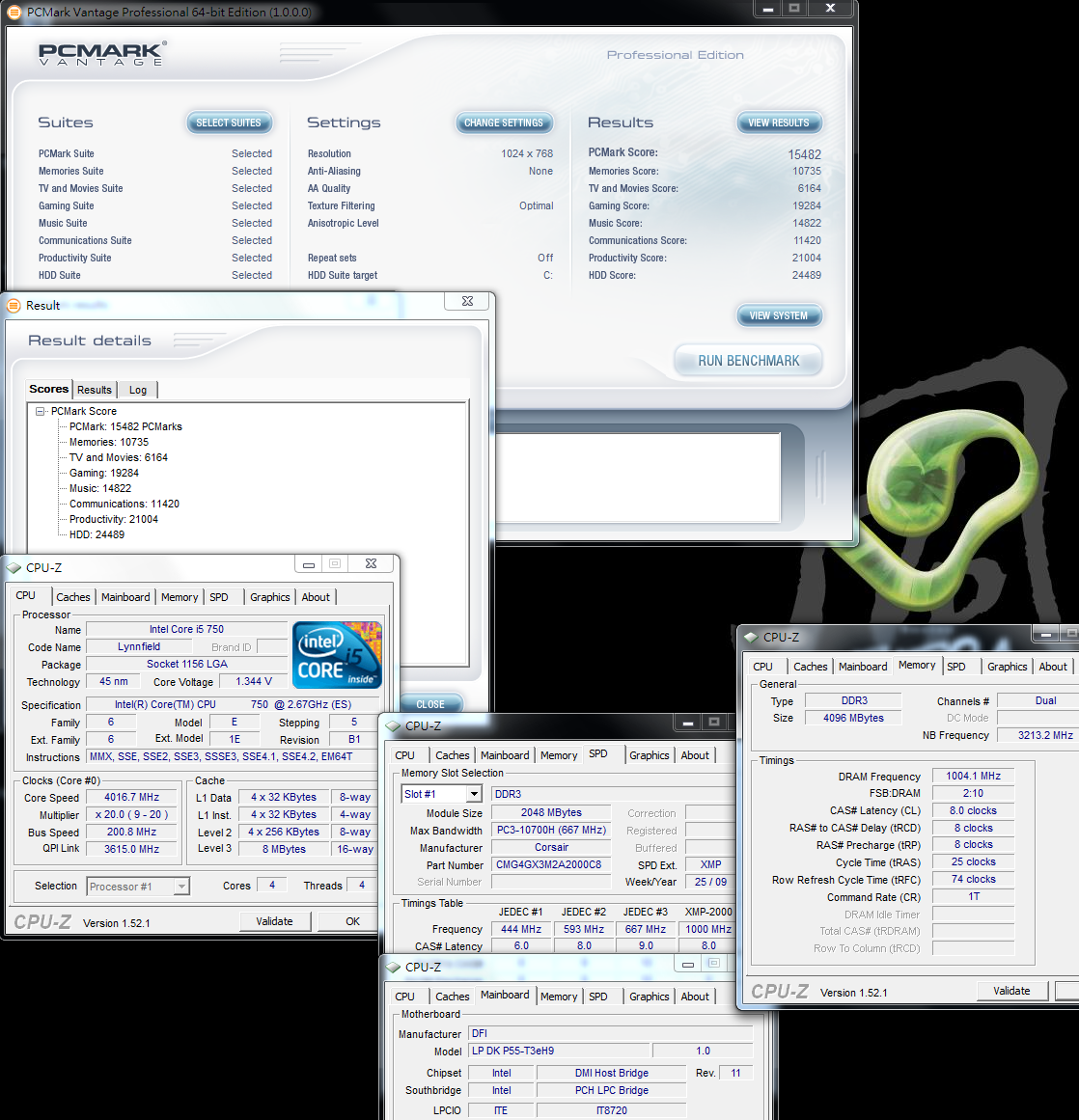Select the HDD: 24489 score entry
This screenshot has height=1120, width=1079.
pos(97,534)
